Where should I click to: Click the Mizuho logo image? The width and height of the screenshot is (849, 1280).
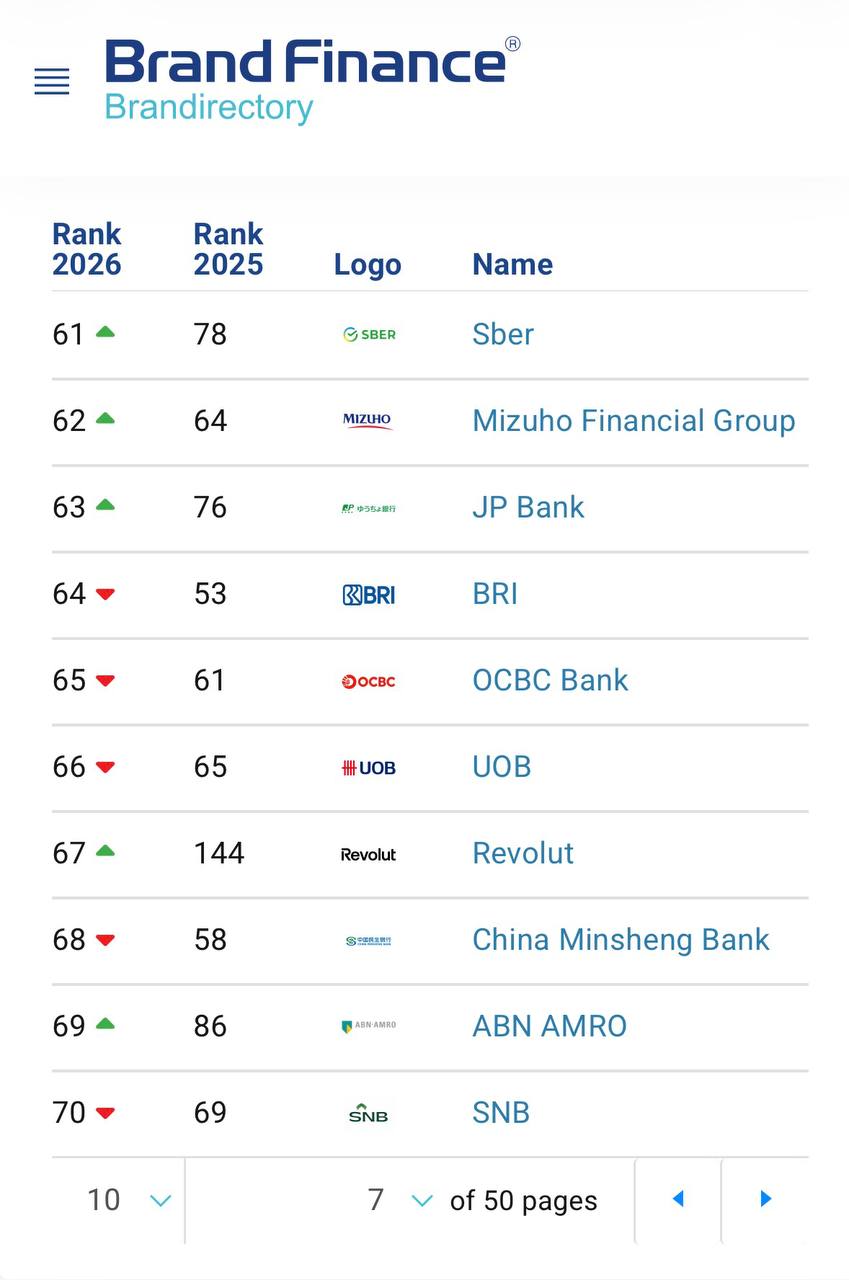[x=368, y=421]
